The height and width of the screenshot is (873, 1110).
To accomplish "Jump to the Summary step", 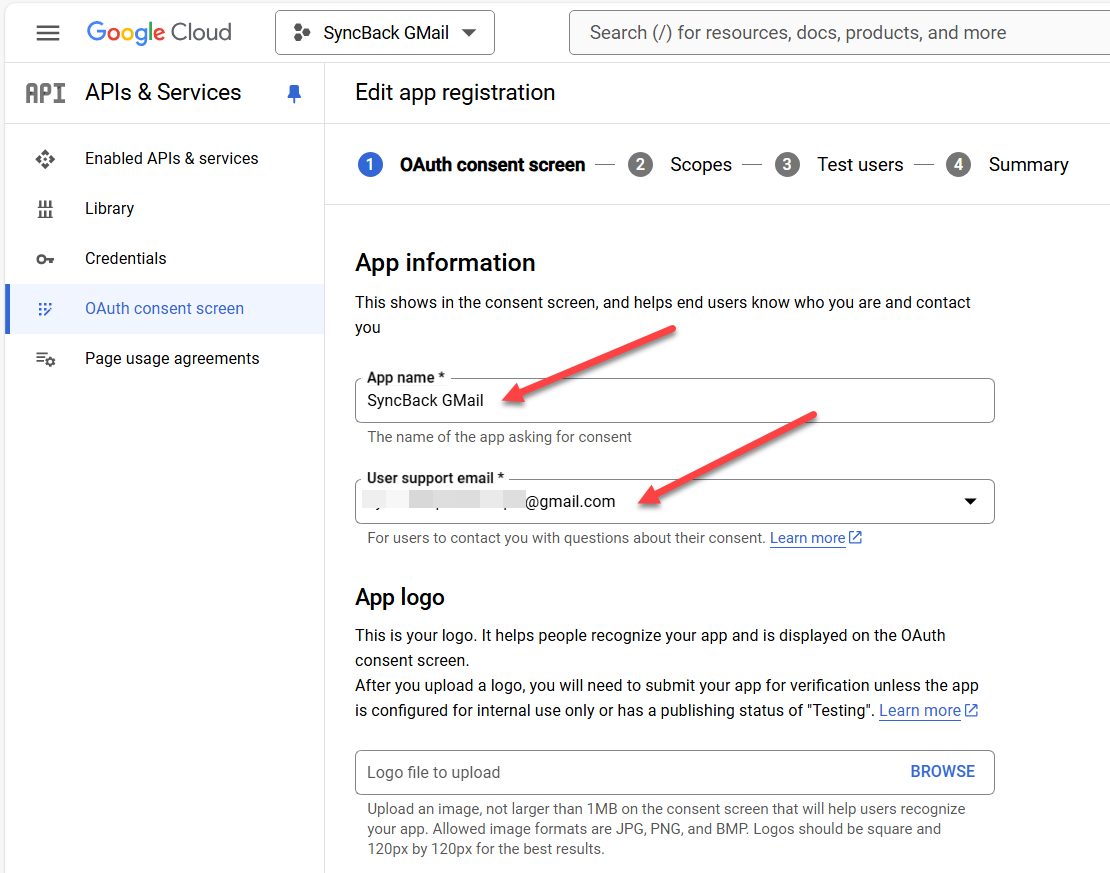I will [1029, 164].
